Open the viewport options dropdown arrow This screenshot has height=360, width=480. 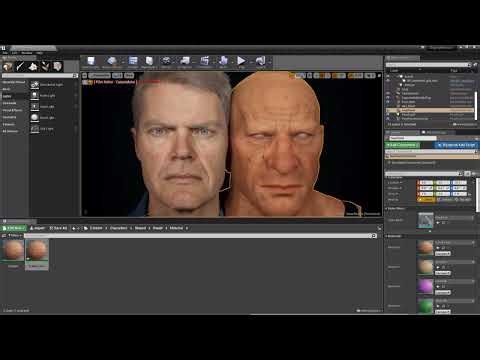(85, 76)
